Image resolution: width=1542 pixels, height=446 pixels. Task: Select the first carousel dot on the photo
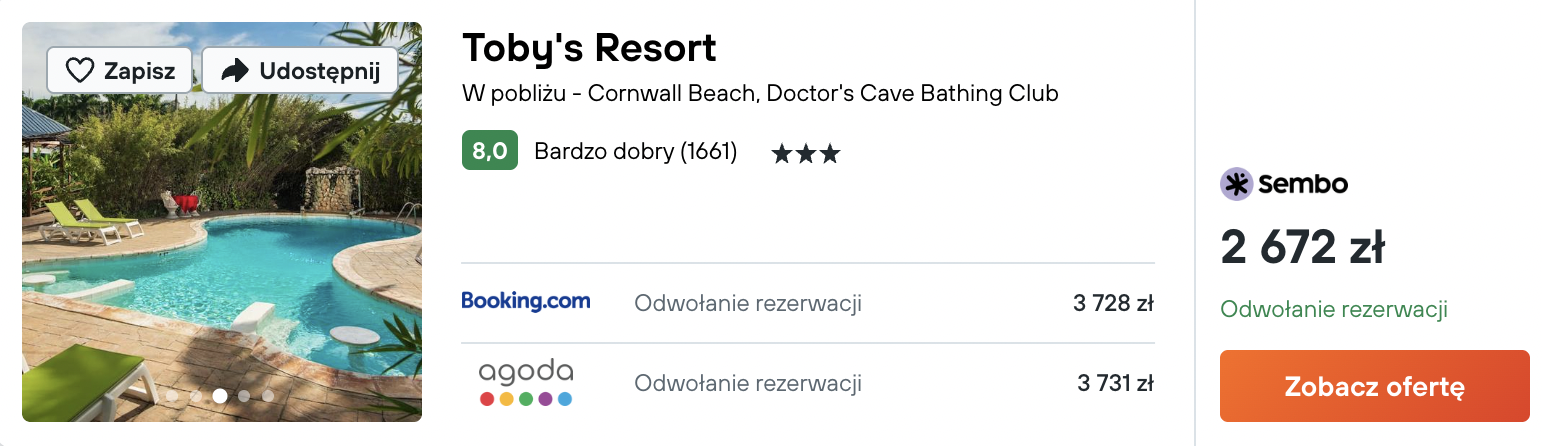click(x=172, y=396)
